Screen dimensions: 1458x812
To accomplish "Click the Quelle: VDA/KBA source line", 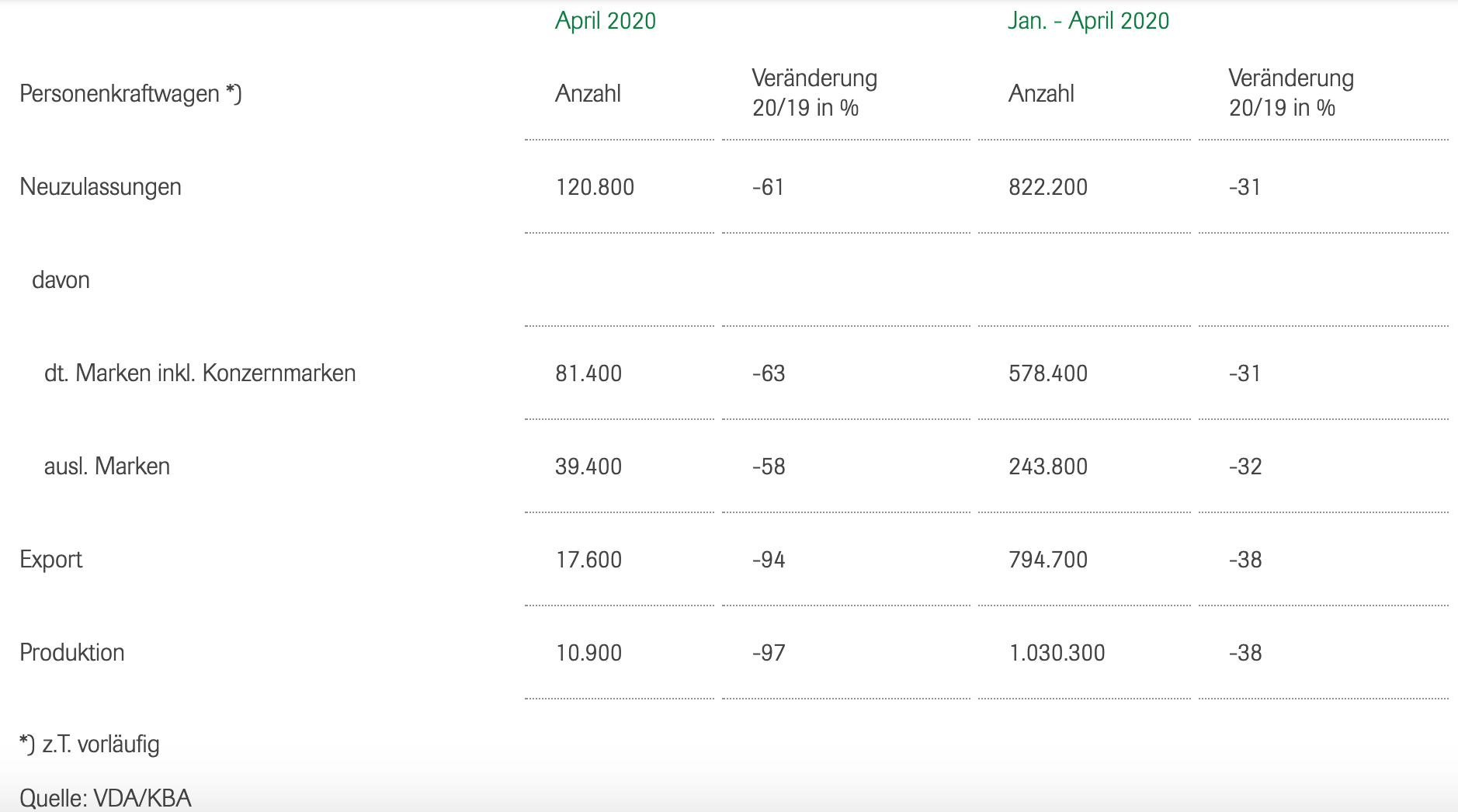I will tap(106, 798).
